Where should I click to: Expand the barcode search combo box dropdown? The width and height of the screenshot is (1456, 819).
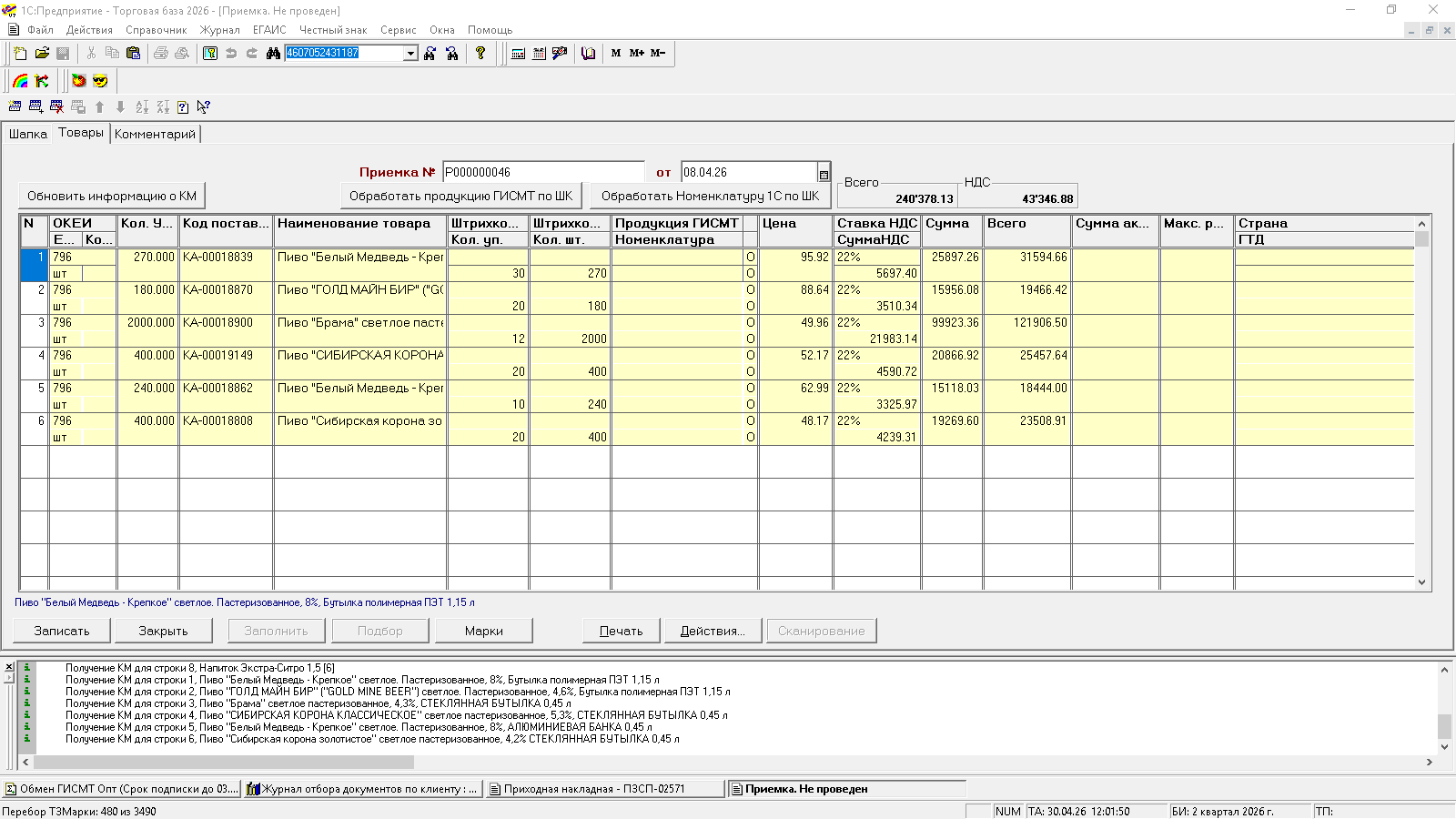(x=410, y=54)
